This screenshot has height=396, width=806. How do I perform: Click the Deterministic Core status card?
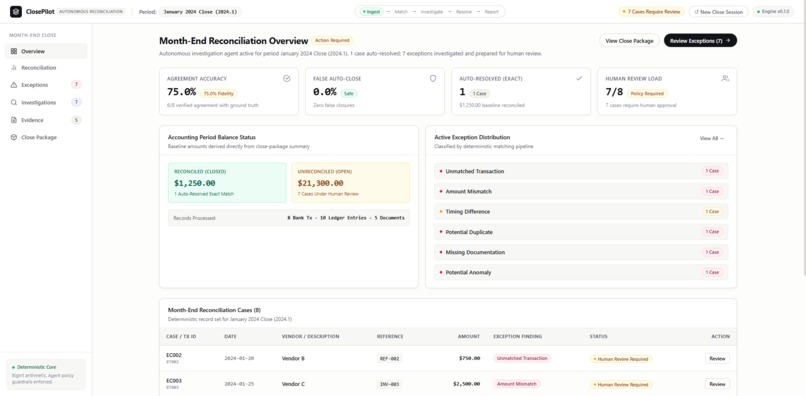[46, 374]
